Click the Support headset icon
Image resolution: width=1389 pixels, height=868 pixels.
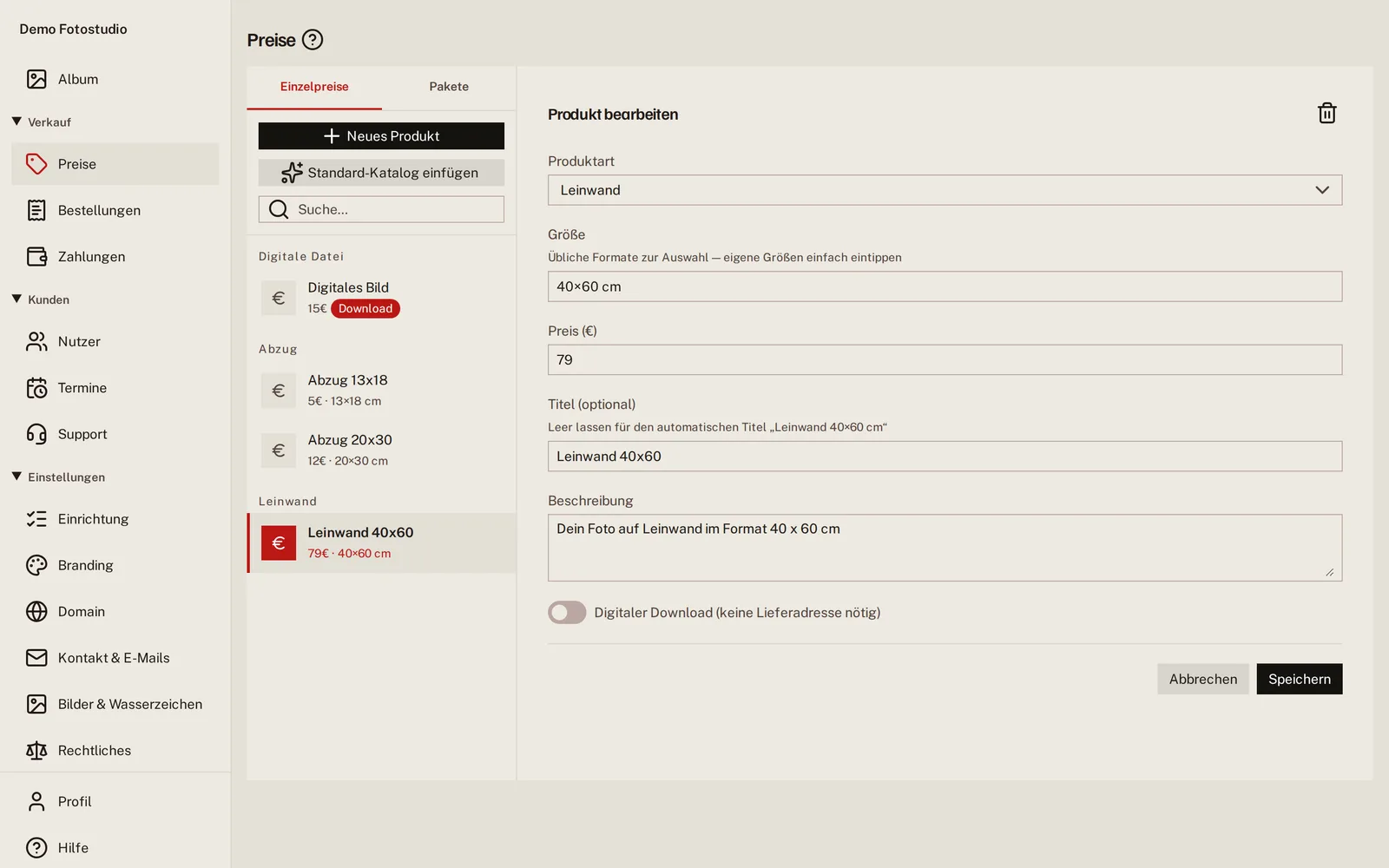pos(36,434)
